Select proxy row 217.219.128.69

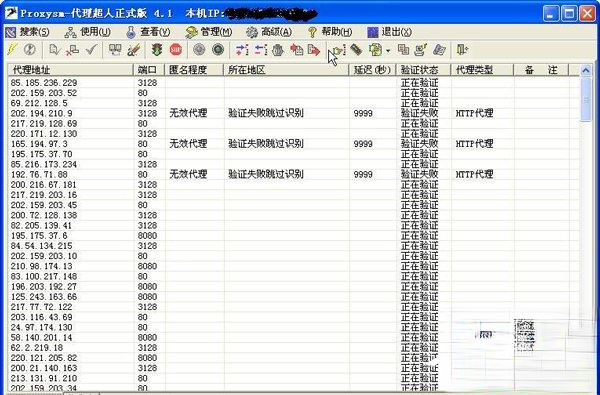(293, 124)
